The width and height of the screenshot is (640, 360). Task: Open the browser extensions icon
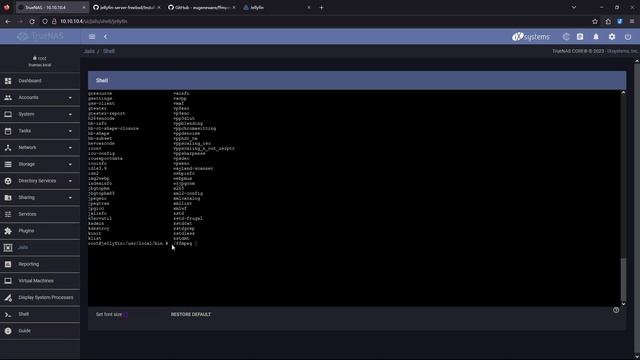pos(608,21)
